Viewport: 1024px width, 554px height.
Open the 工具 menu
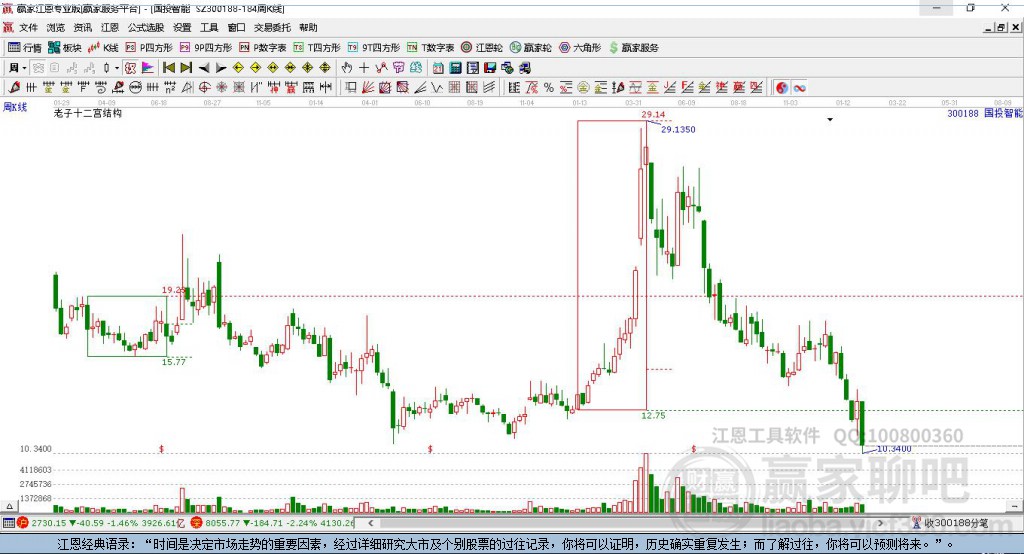point(209,27)
